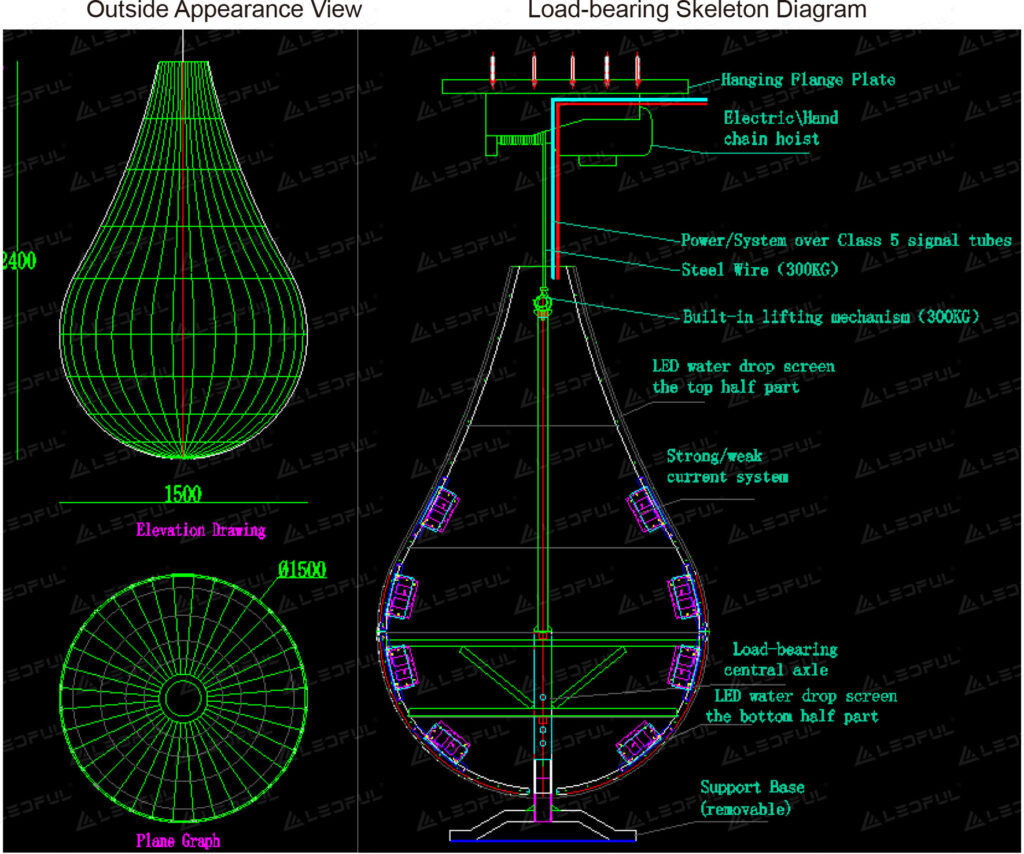The height and width of the screenshot is (854, 1024).
Task: Click the "Support Base (removable)" label
Action: pyautogui.click(x=751, y=798)
